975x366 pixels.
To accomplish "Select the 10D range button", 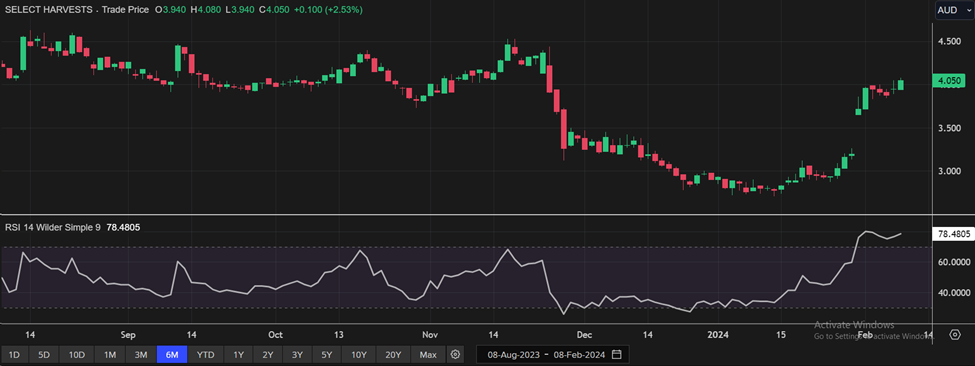I will (76, 355).
